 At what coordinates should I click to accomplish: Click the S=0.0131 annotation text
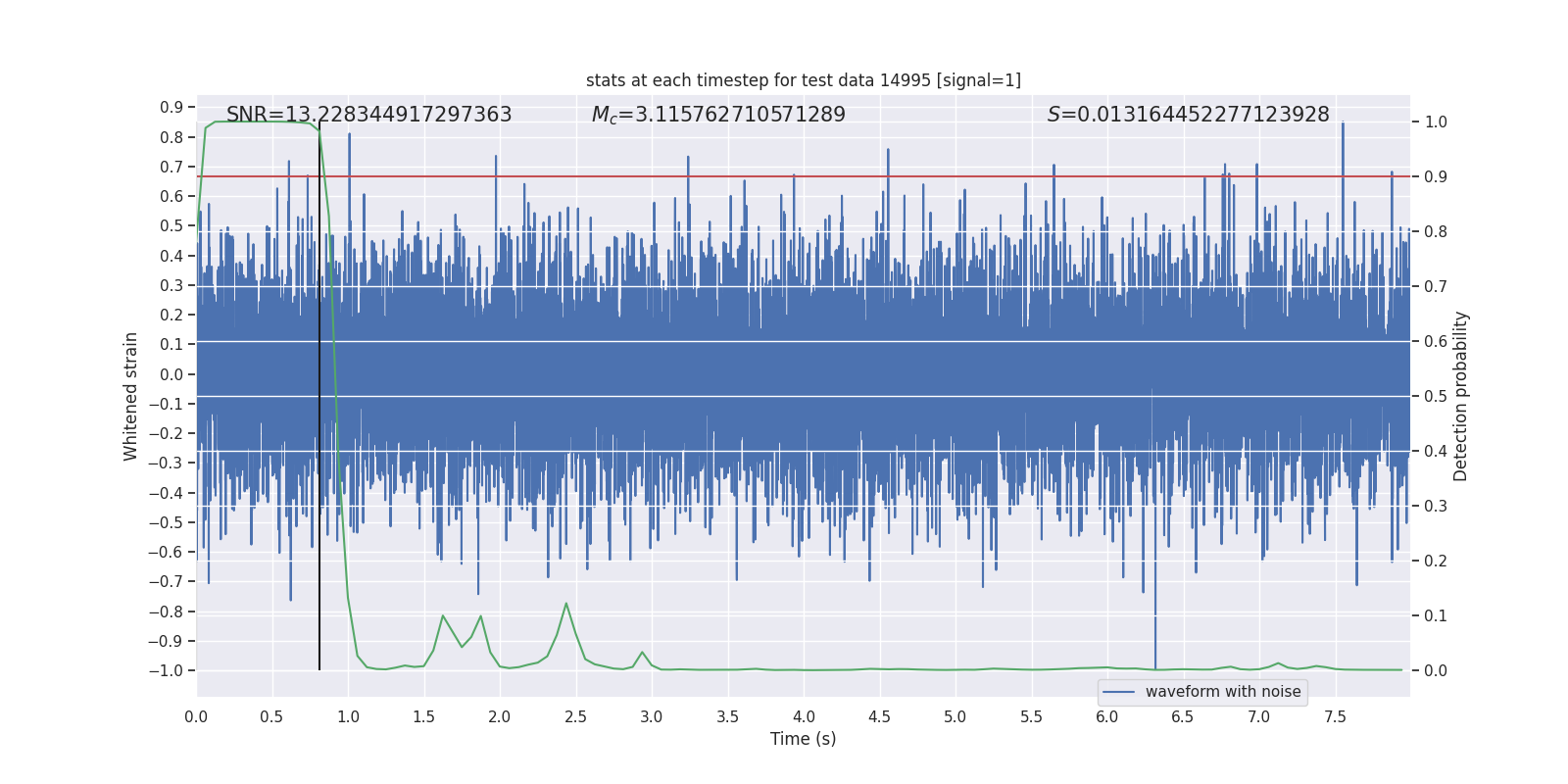click(x=1188, y=115)
